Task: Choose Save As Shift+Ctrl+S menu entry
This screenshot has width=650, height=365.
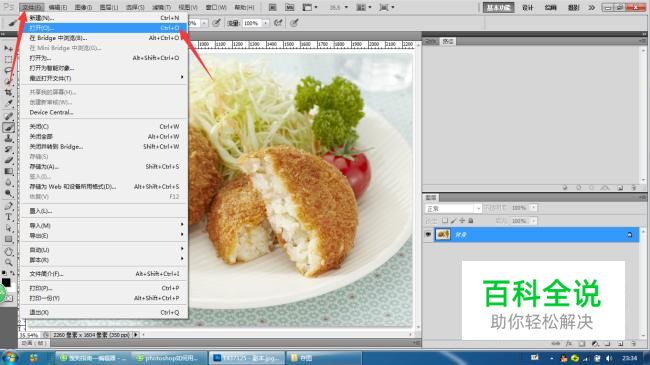Action: click(104, 167)
